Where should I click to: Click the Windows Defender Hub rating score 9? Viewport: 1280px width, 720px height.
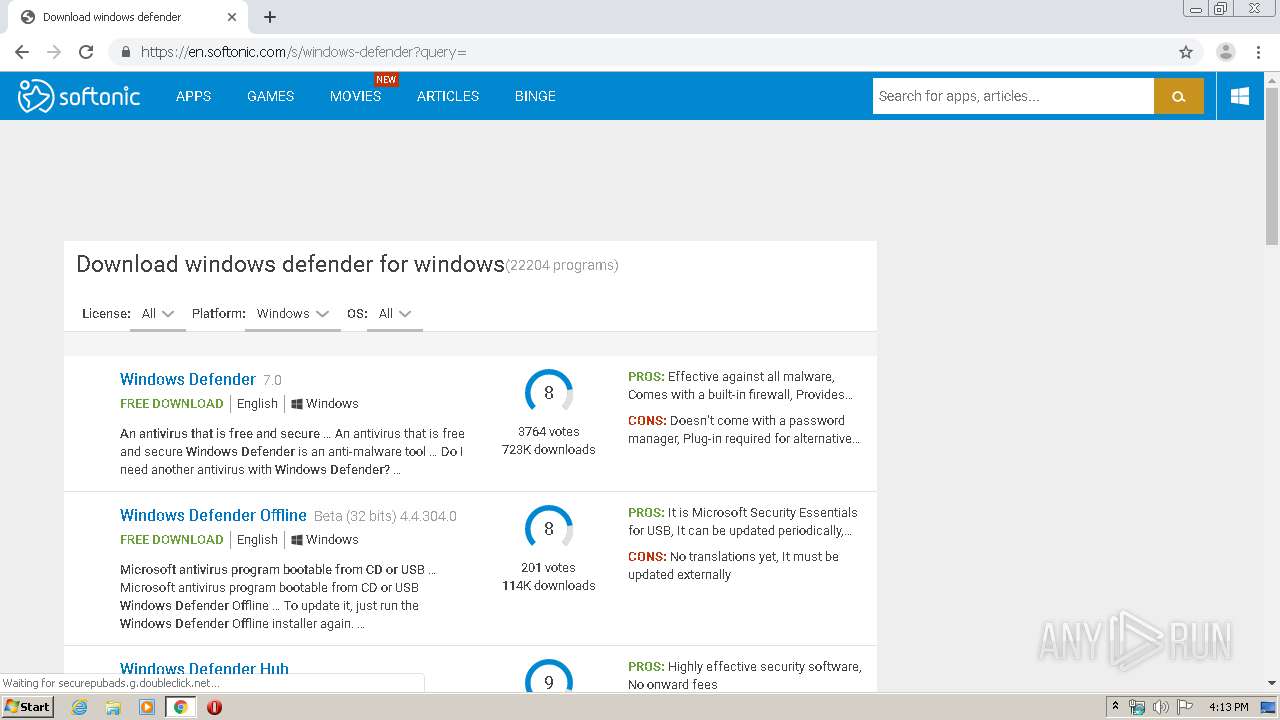549,677
